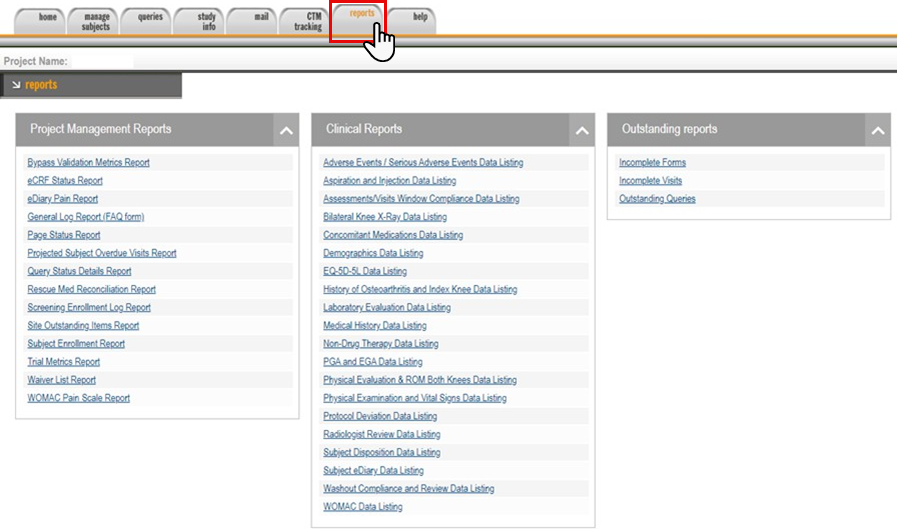View the Incomplete Visits report
897x529 pixels.
tap(650, 181)
